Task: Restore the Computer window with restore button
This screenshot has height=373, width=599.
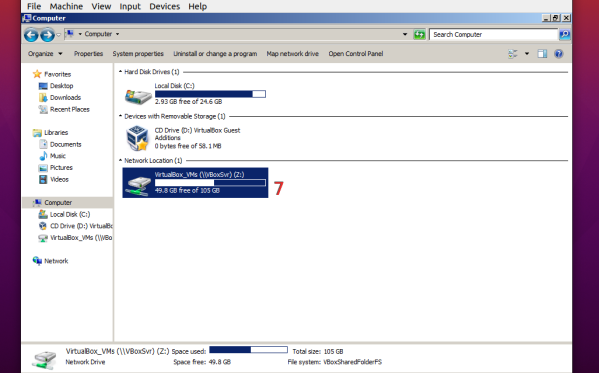Action: [556, 18]
